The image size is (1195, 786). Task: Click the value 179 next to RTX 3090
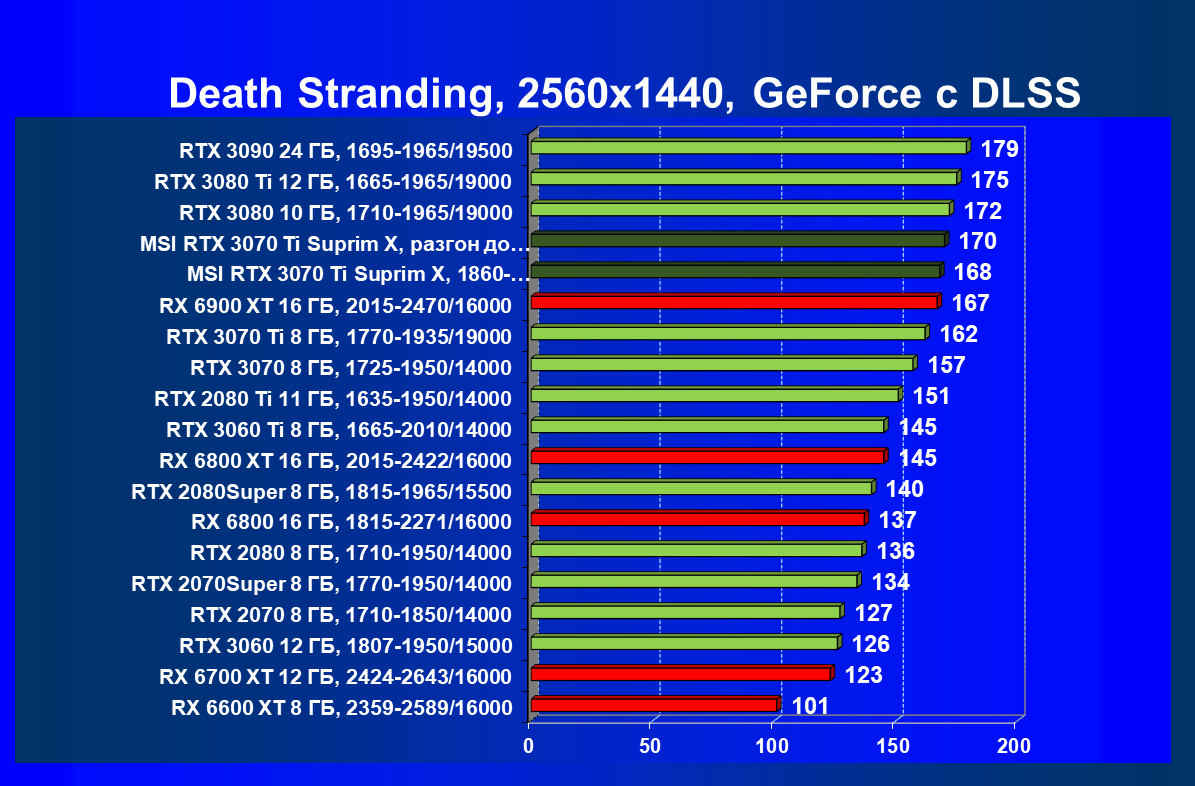click(x=999, y=149)
